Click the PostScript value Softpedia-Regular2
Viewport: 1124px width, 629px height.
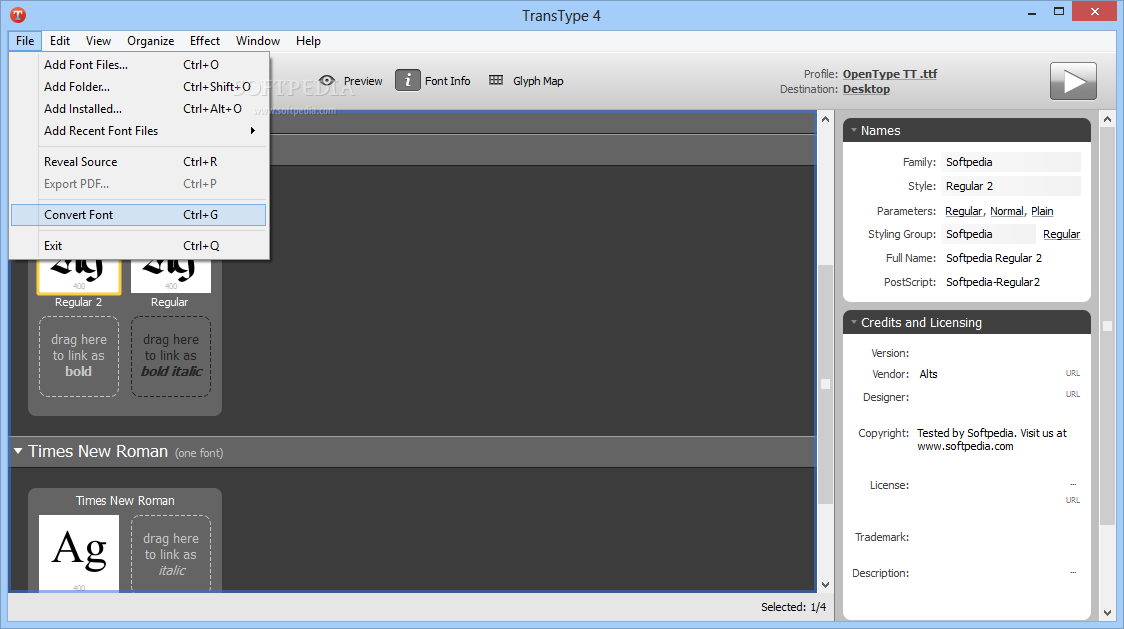tap(992, 282)
